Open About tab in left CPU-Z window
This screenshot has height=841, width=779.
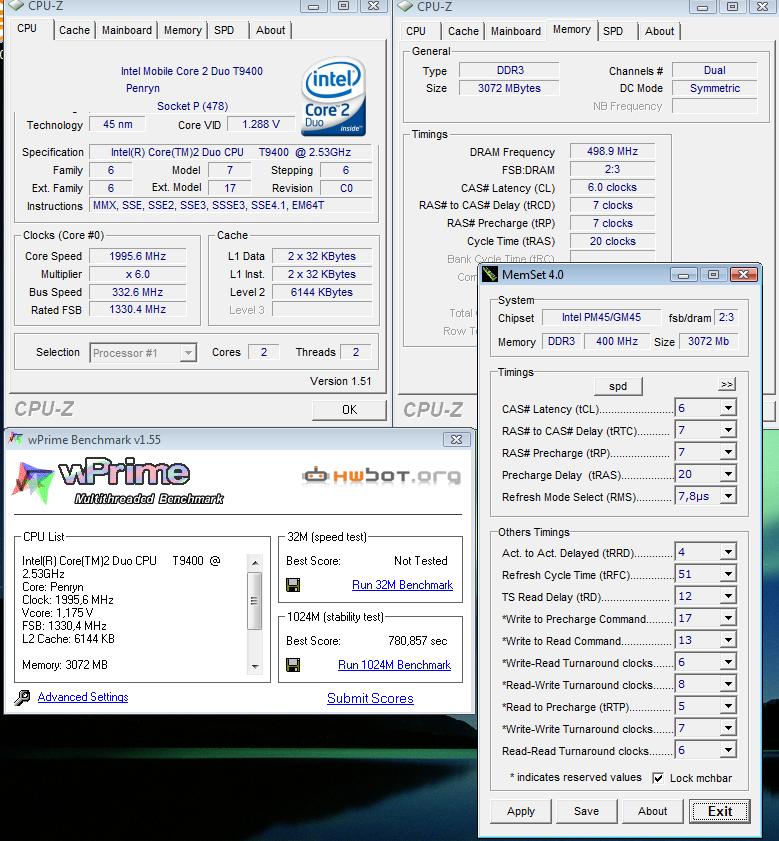[x=270, y=30]
